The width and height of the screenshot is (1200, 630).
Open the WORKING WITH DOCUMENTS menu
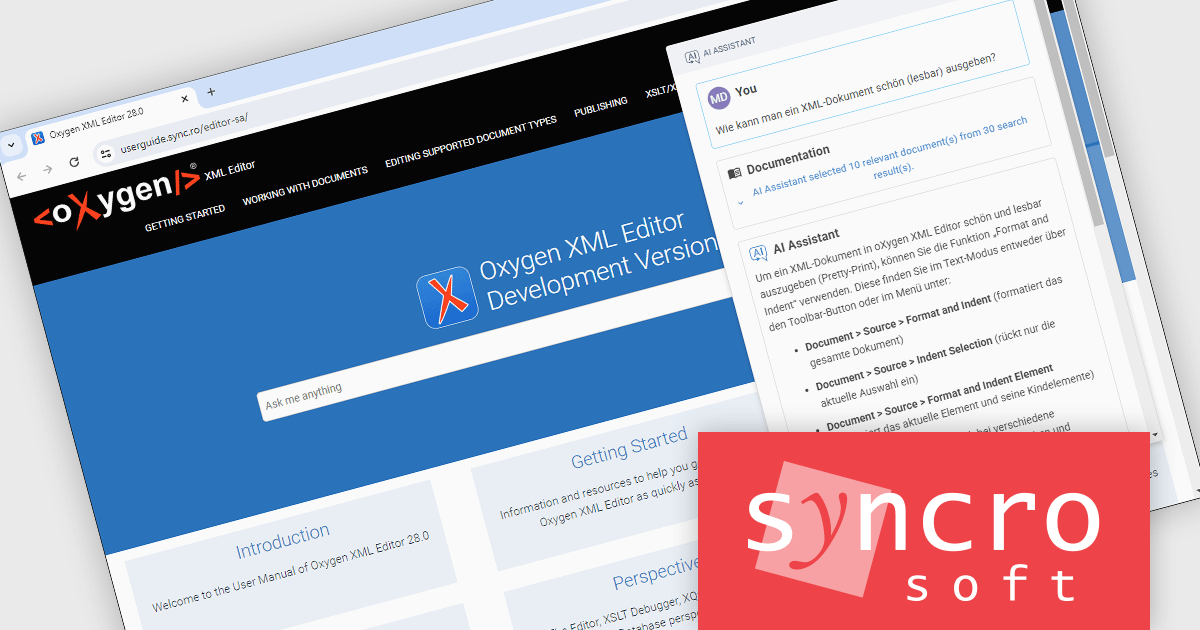(x=305, y=185)
